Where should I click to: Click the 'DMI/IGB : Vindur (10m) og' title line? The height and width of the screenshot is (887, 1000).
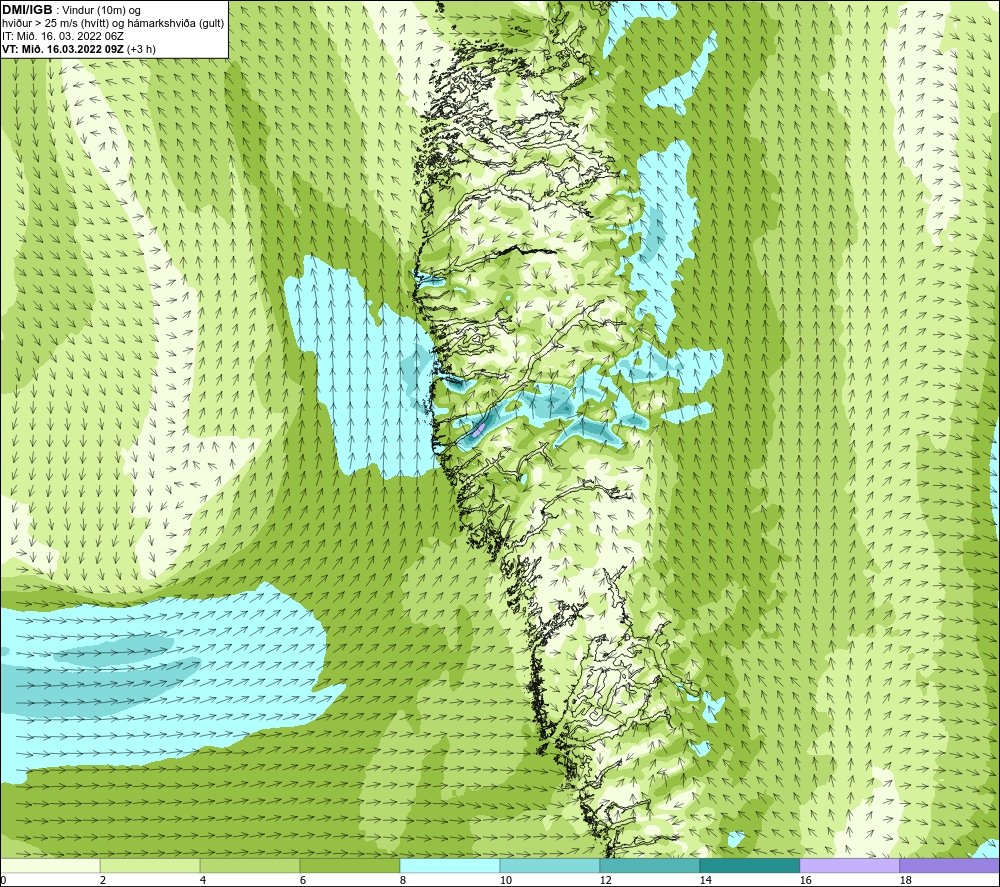point(72,10)
